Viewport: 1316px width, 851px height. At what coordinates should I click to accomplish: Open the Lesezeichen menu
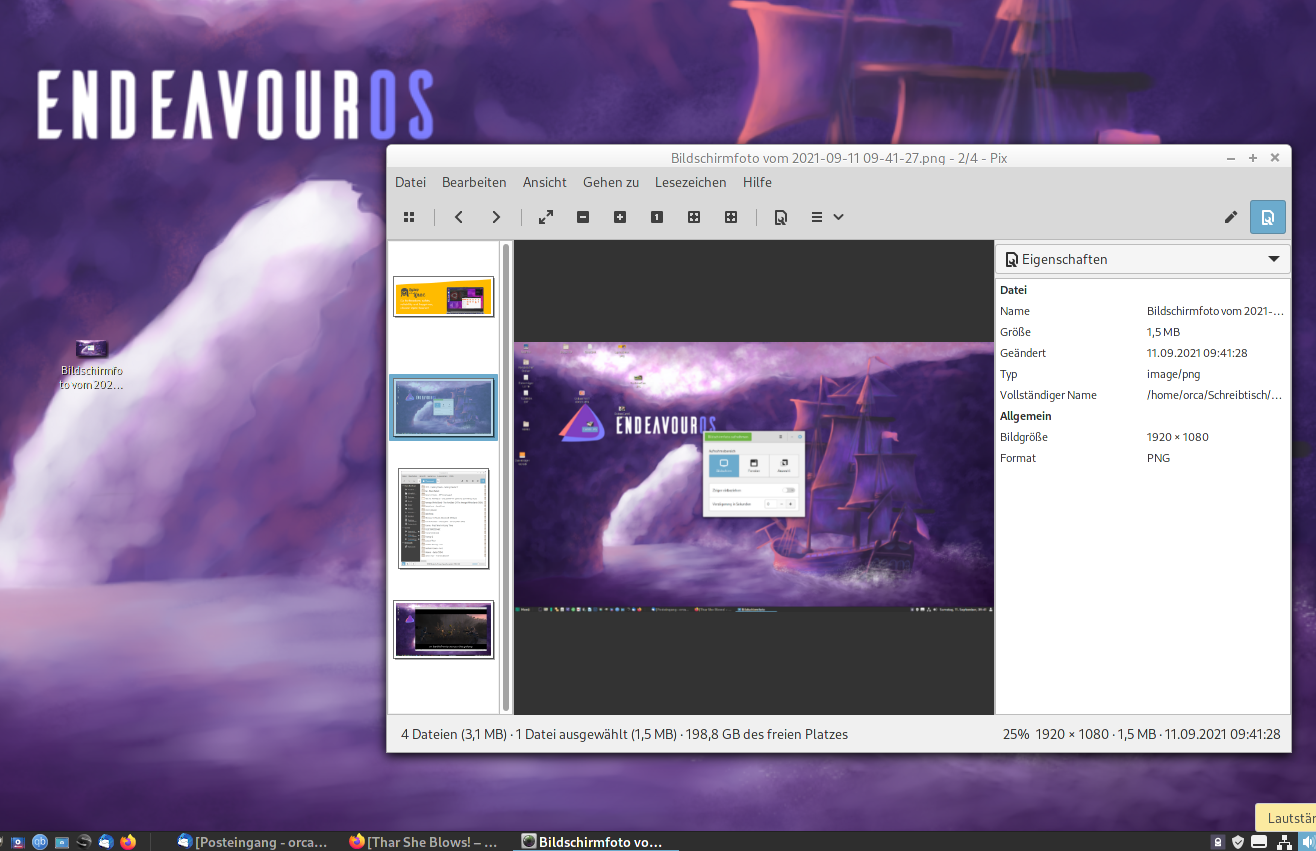[691, 182]
